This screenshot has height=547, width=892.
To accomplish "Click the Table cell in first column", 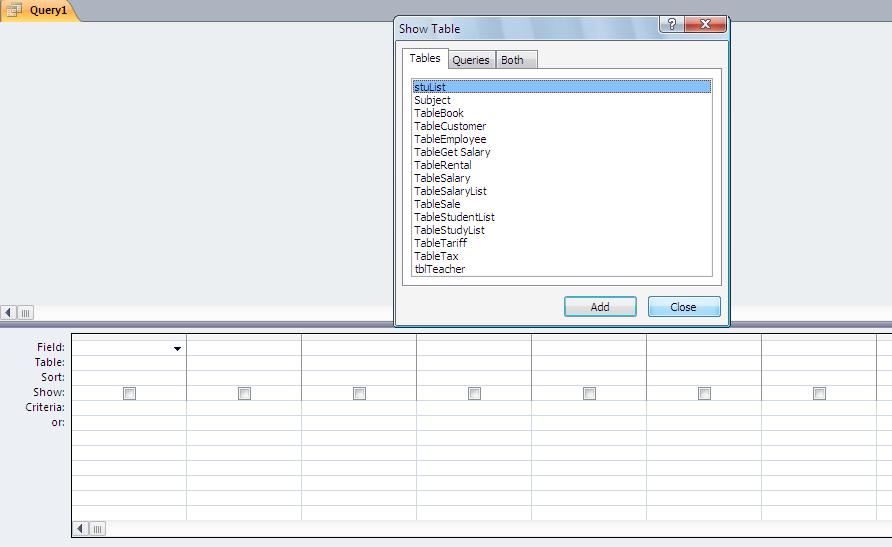I will tap(129, 363).
